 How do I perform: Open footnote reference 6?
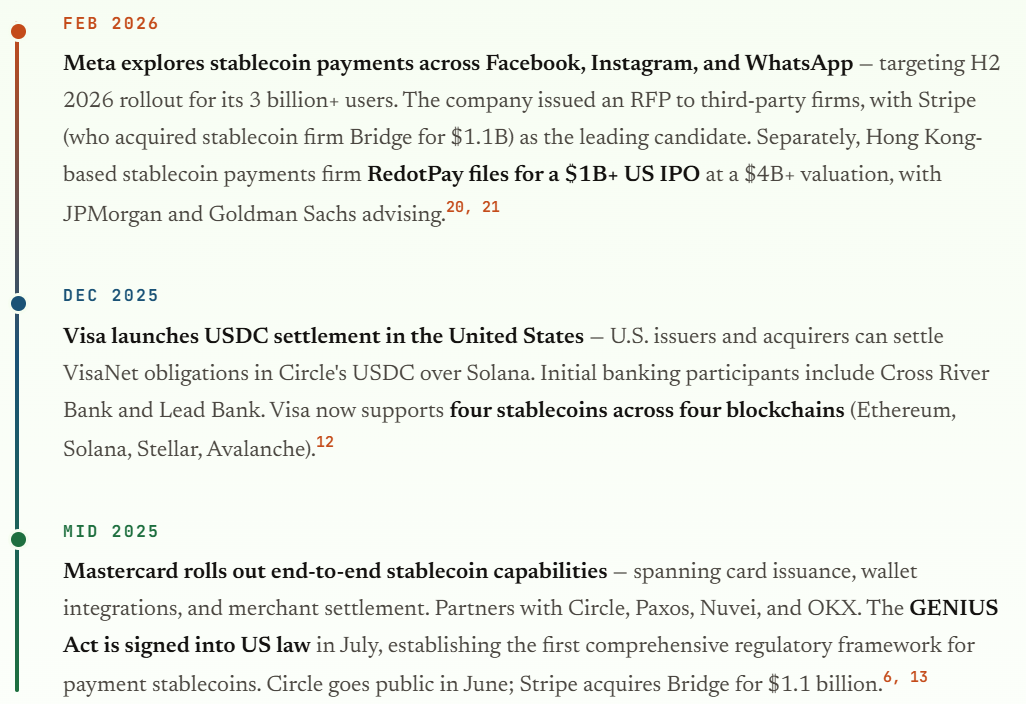coord(888,677)
